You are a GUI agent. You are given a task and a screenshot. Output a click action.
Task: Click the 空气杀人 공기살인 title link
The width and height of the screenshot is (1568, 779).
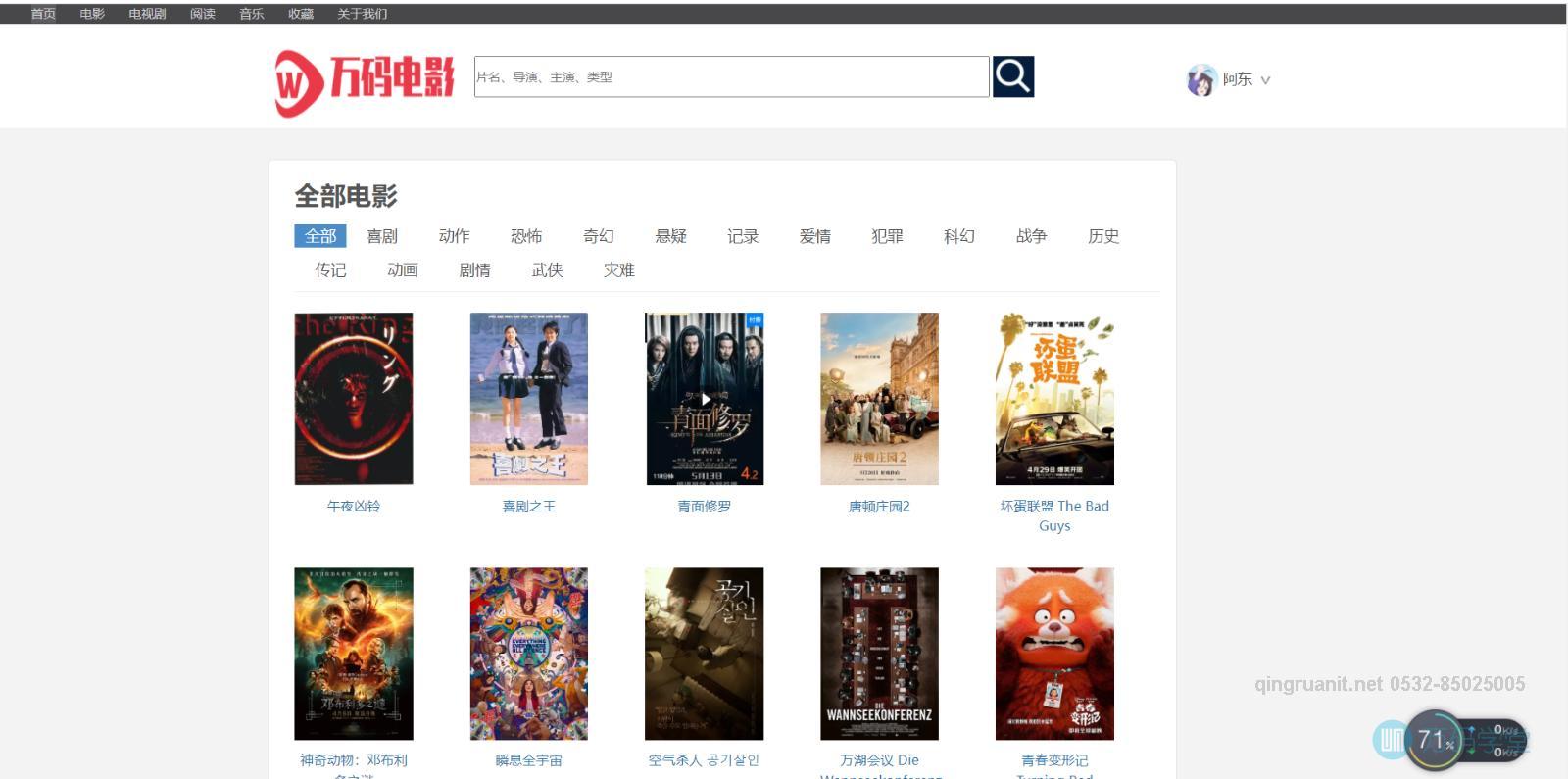tap(705, 760)
